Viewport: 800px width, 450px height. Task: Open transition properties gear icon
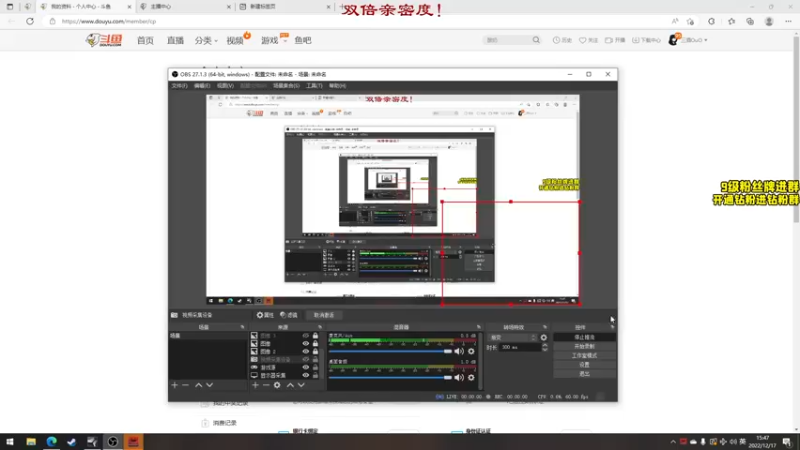(x=543, y=338)
